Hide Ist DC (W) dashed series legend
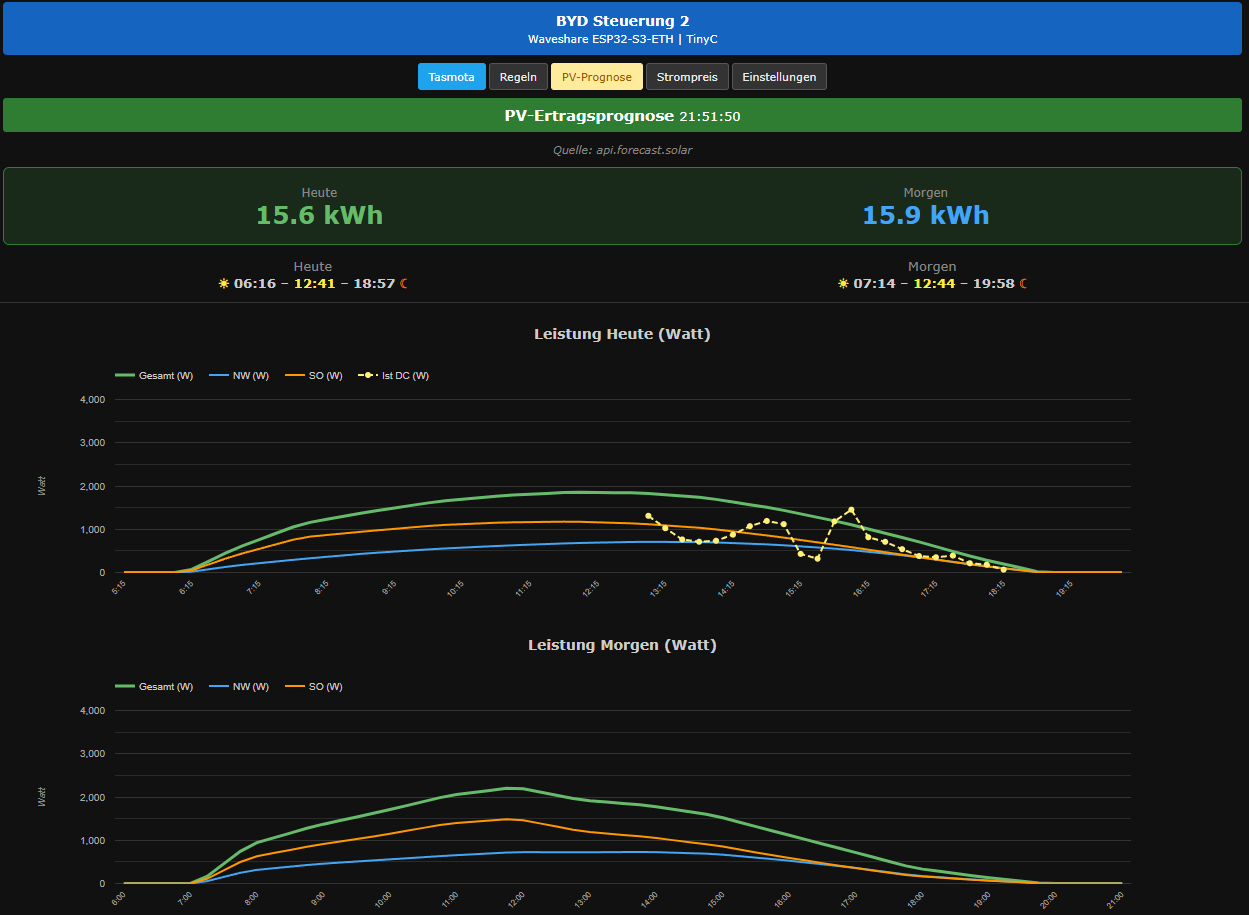The width and height of the screenshot is (1249, 915). pyautogui.click(x=394, y=376)
